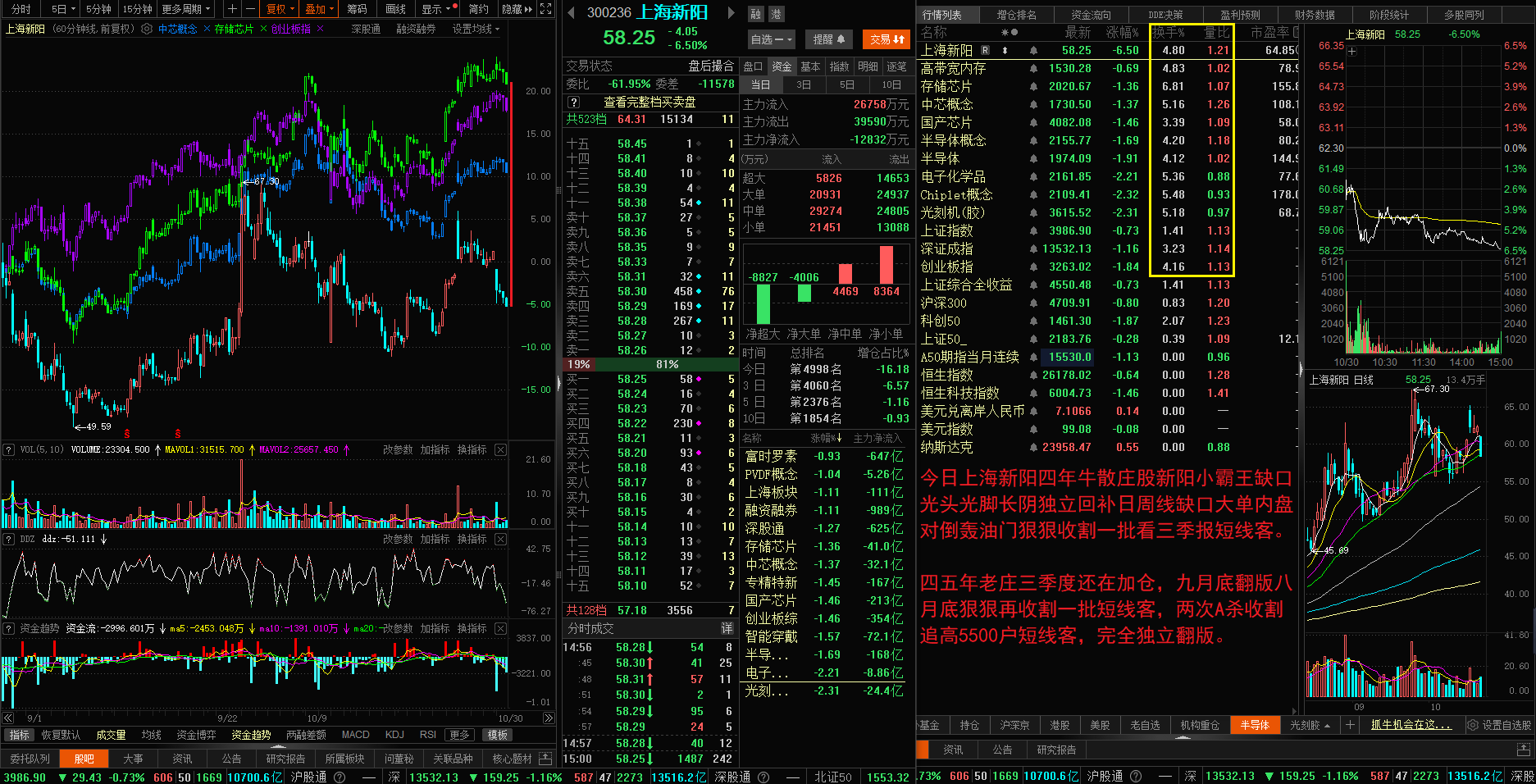Jump chart timeline backward with double-left arrow
The width and height of the screenshot is (1536, 784).
click(x=9, y=718)
